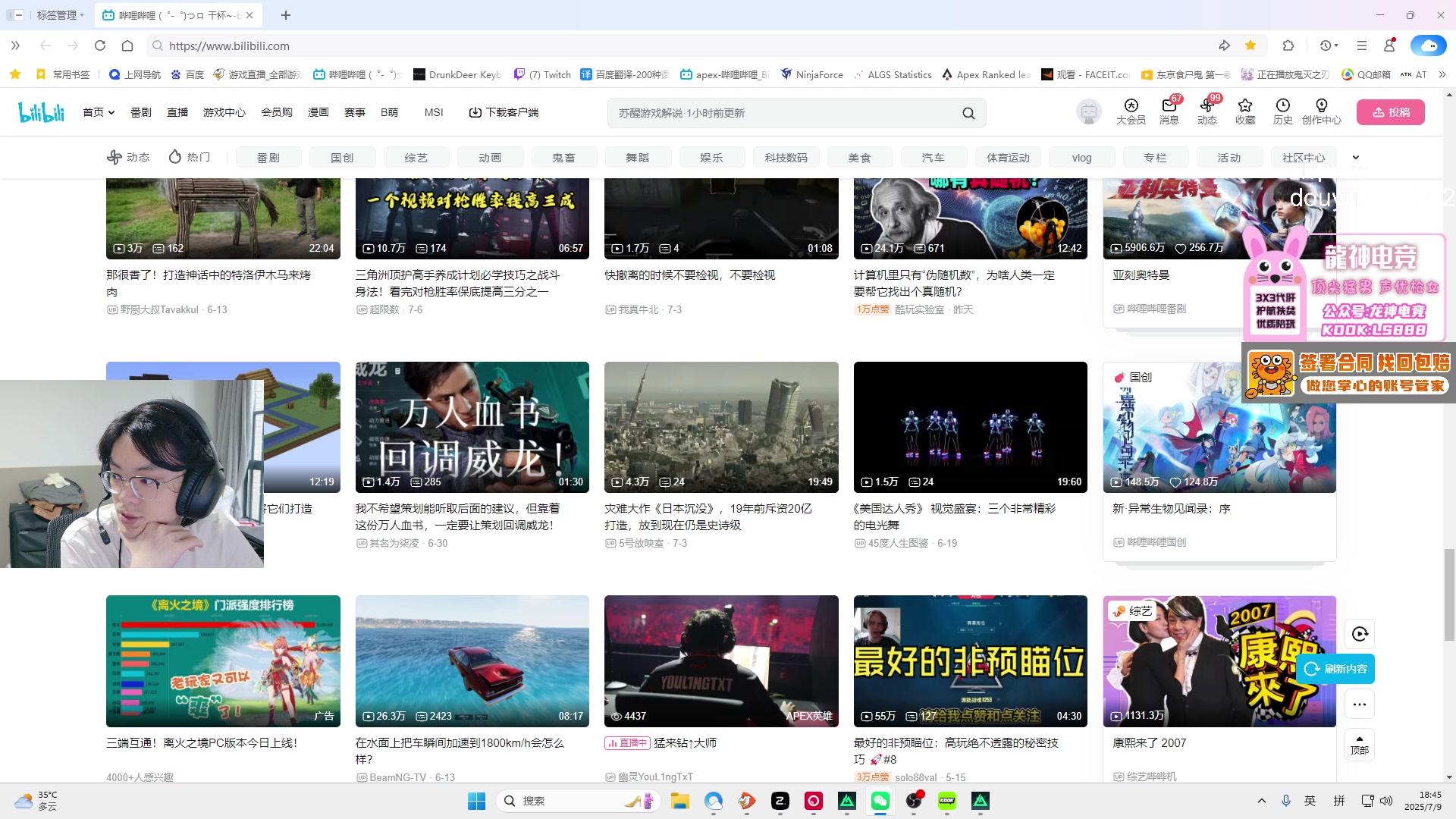This screenshot has height=819, width=1456.
Task: Open video title 快撤离的时候不要检视
Action: point(689,275)
